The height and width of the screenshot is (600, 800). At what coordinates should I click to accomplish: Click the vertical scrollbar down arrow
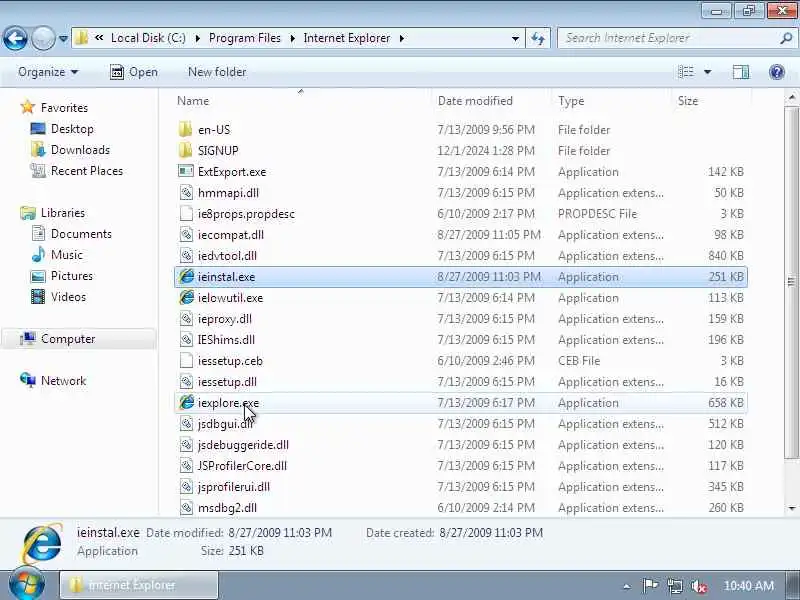(x=792, y=508)
